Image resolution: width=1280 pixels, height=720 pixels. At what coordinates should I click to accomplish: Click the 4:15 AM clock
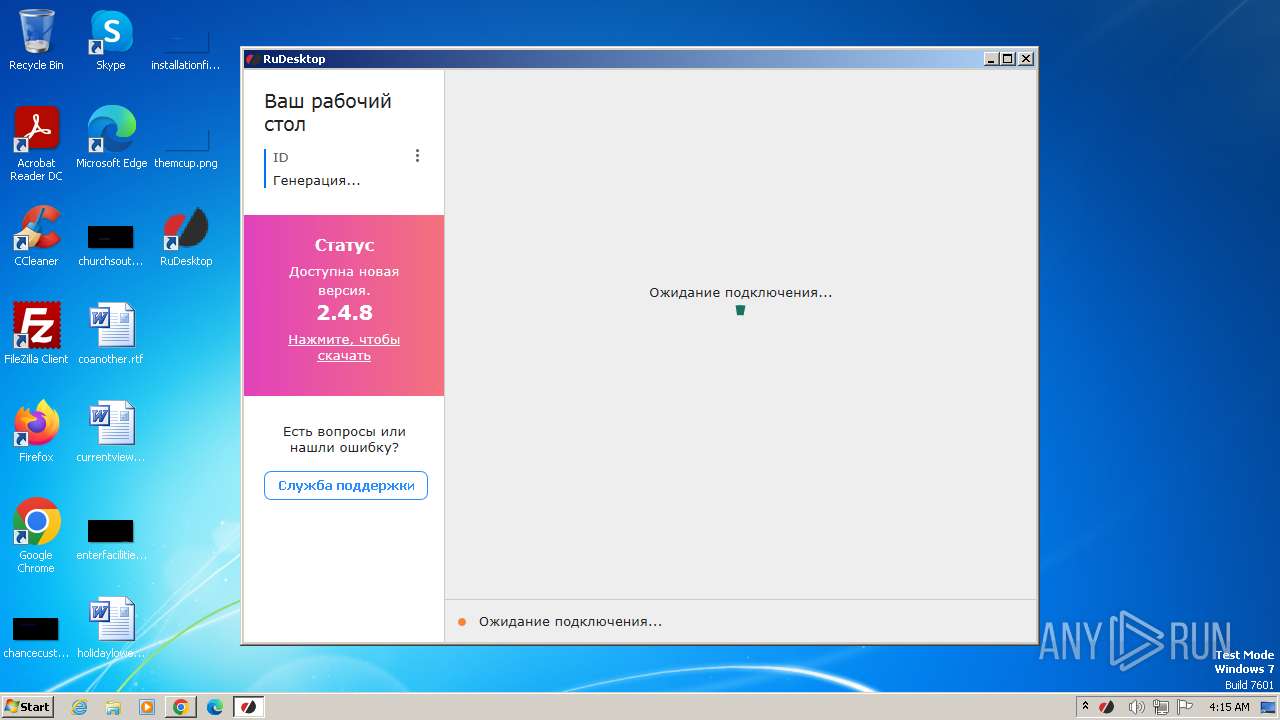point(1229,707)
